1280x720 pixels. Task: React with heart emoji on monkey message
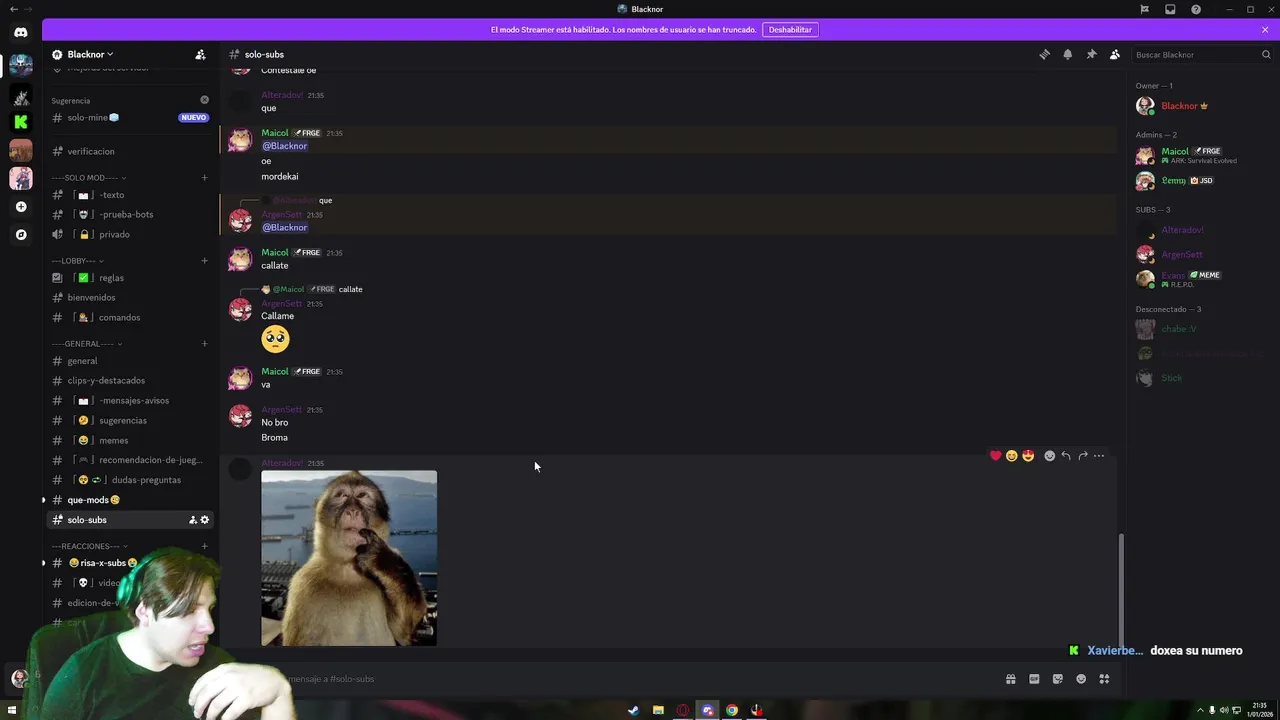[995, 456]
